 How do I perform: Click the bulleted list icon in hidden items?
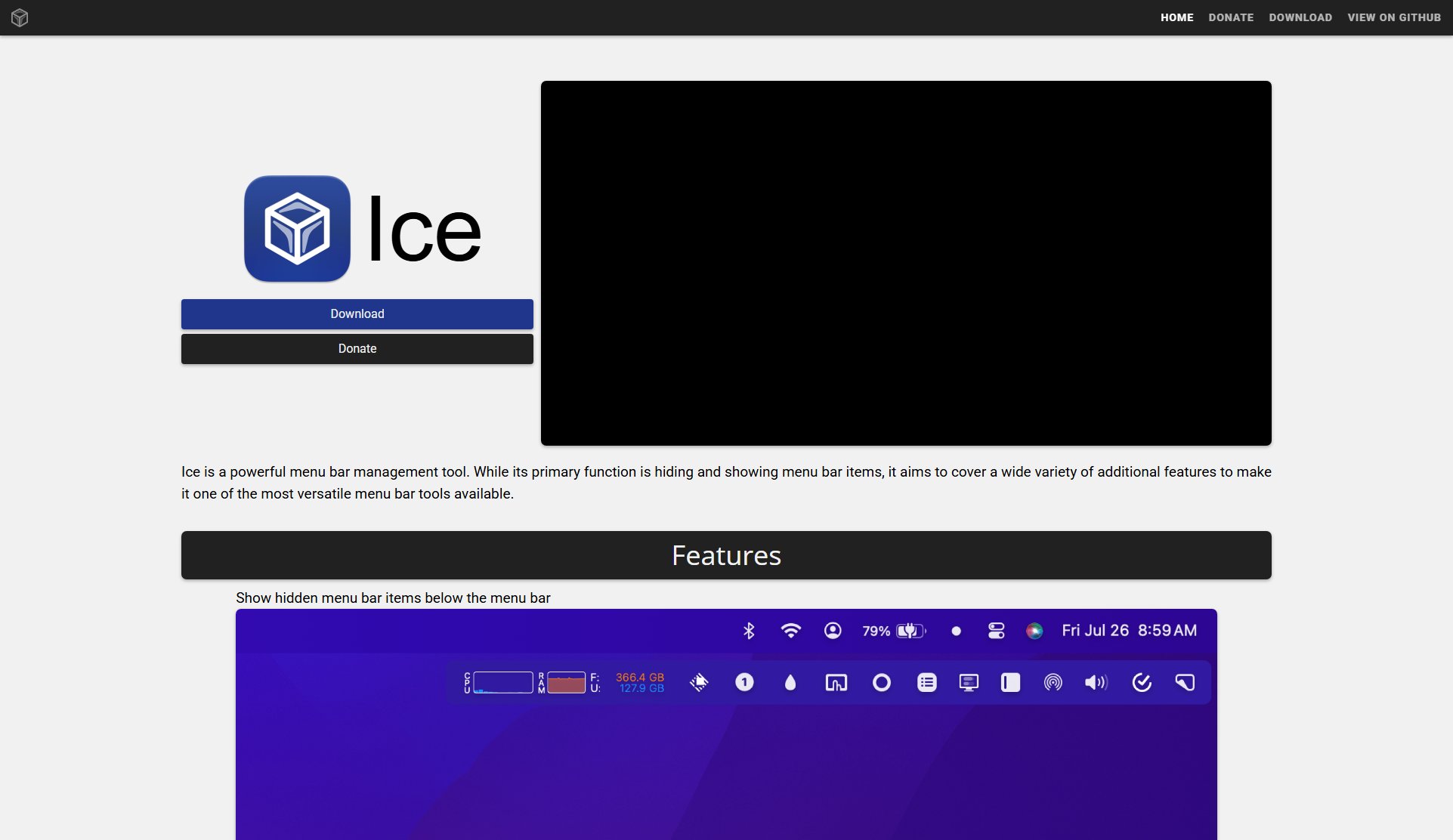(x=927, y=682)
